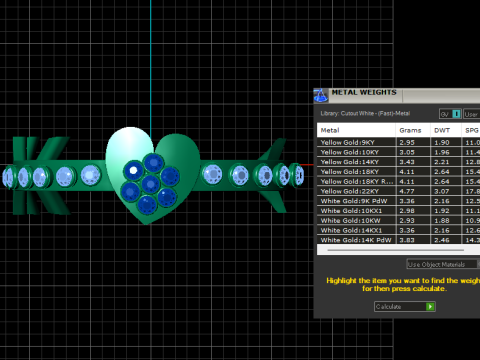The image size is (480, 360).
Task: Sort table by Metal column header
Action: (356, 130)
